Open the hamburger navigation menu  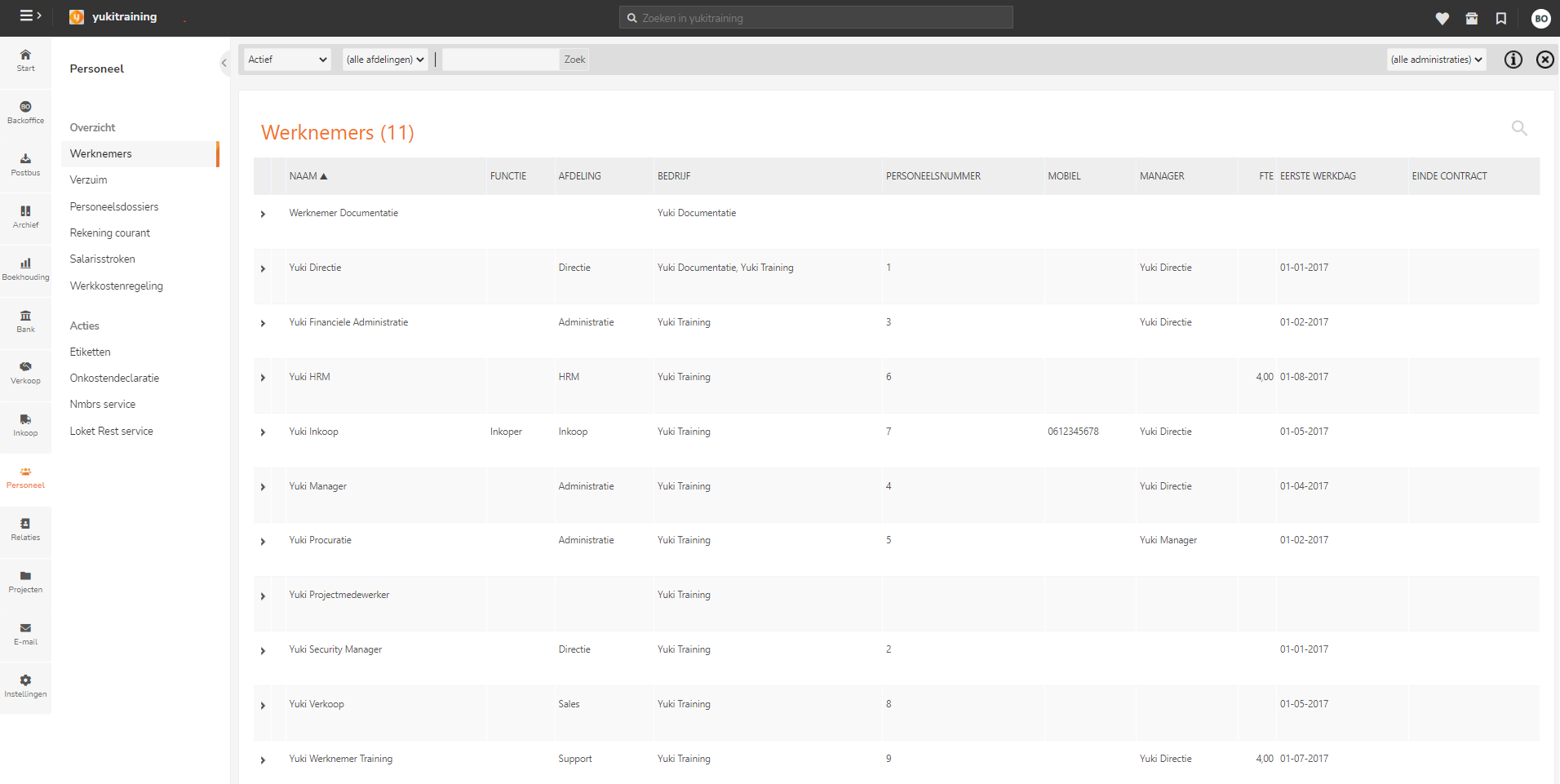pyautogui.click(x=30, y=16)
